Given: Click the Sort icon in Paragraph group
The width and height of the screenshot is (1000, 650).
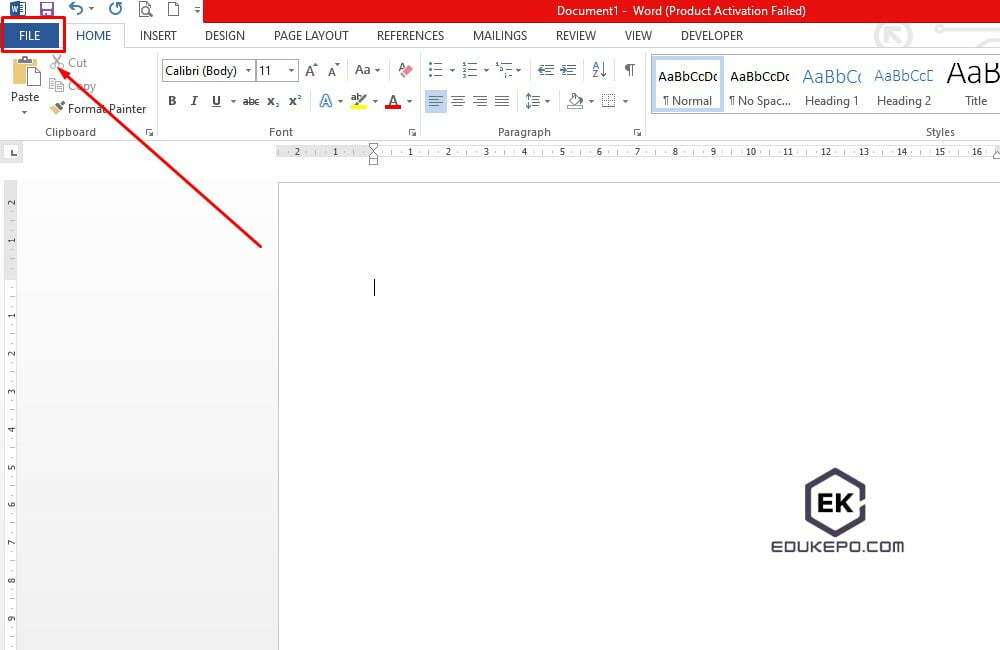Looking at the screenshot, I should (x=598, y=70).
